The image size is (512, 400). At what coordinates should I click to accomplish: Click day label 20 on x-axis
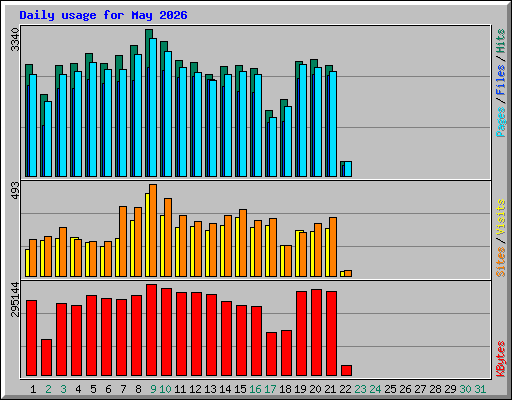coord(315,389)
